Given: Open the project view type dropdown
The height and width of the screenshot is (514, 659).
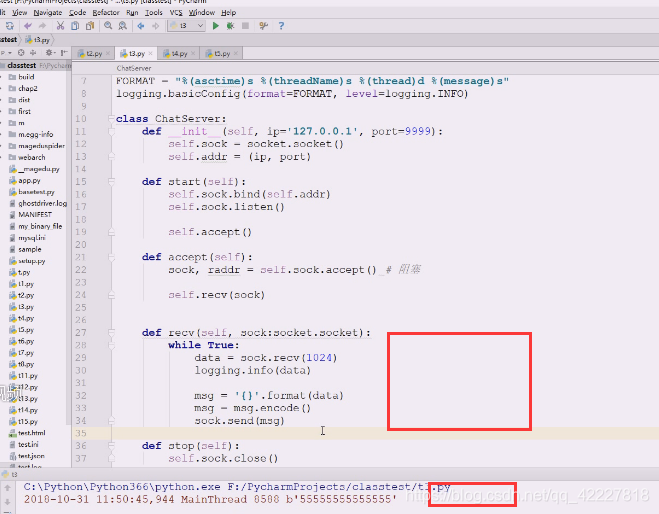Looking at the screenshot, I should coord(6,53).
